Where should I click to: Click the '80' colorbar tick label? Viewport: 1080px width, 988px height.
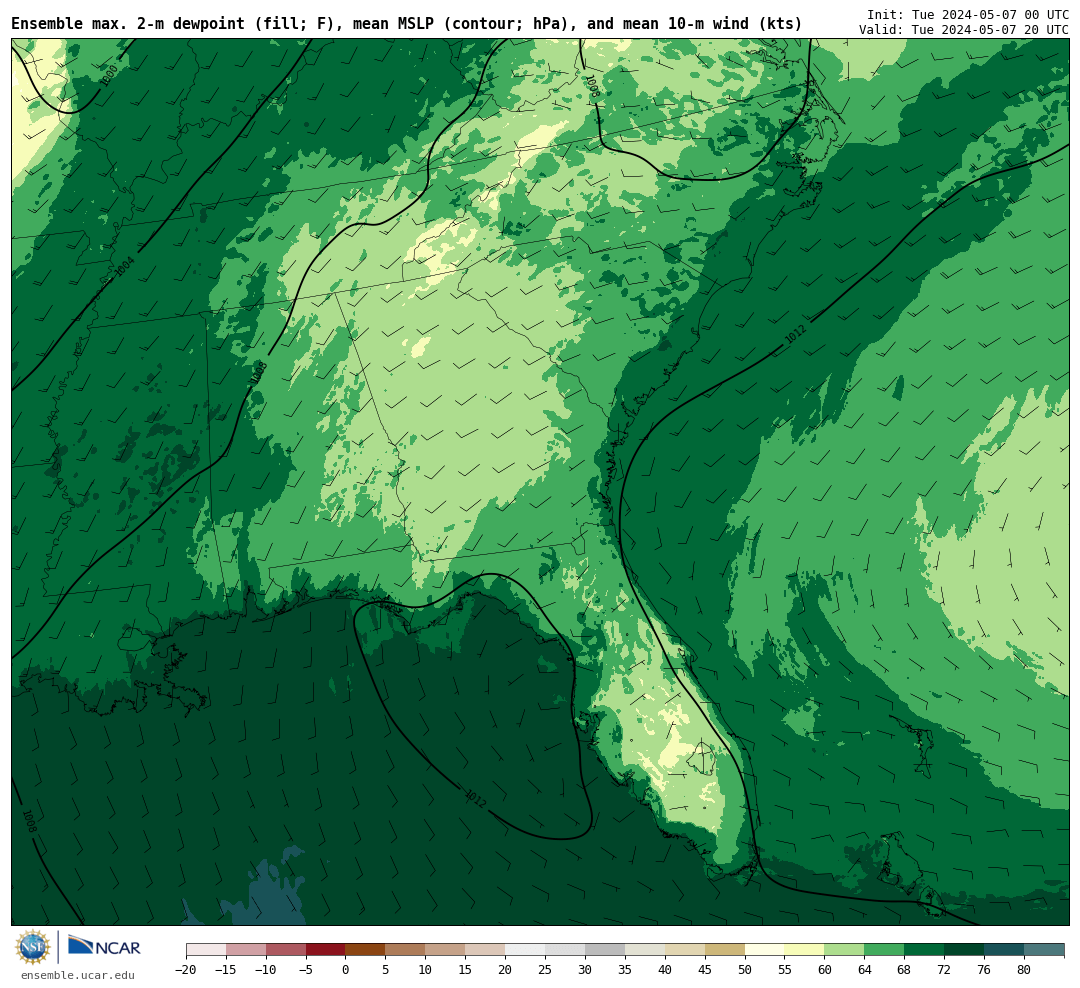pos(1025,970)
